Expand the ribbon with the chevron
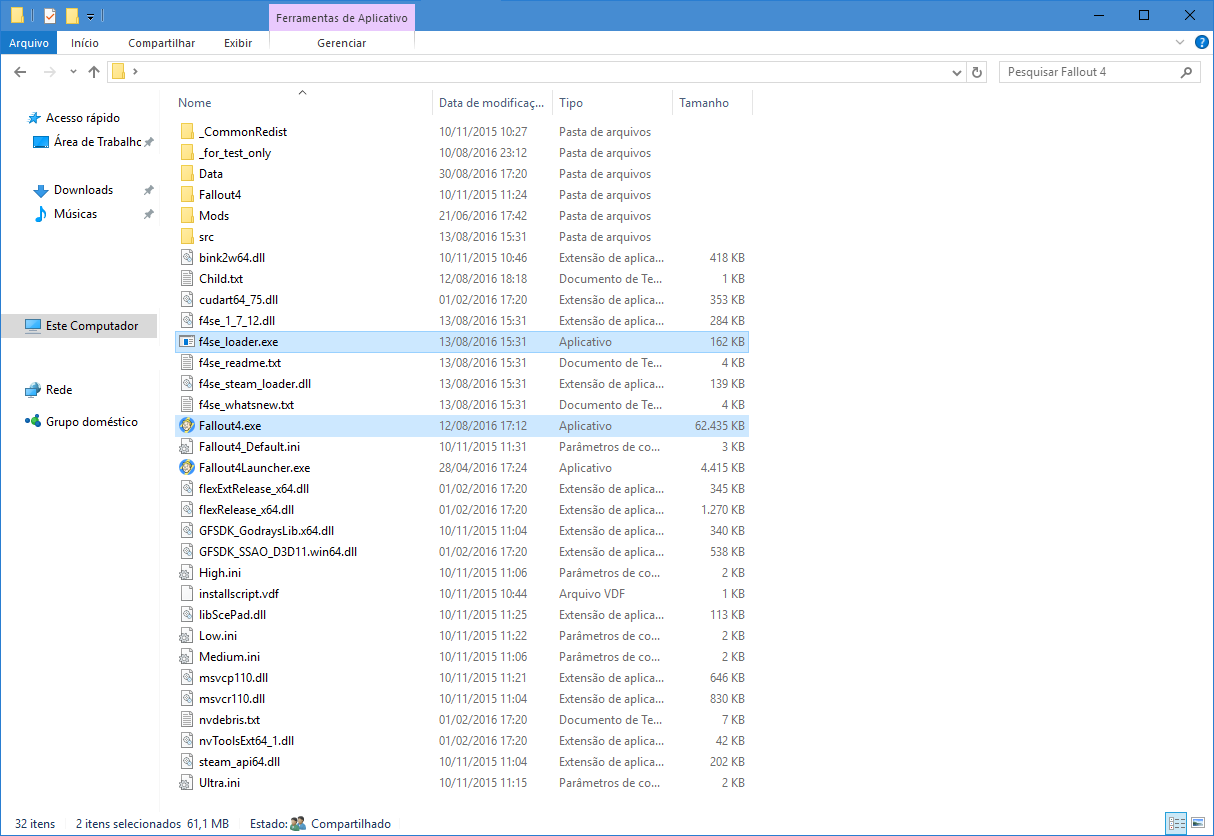 1180,43
